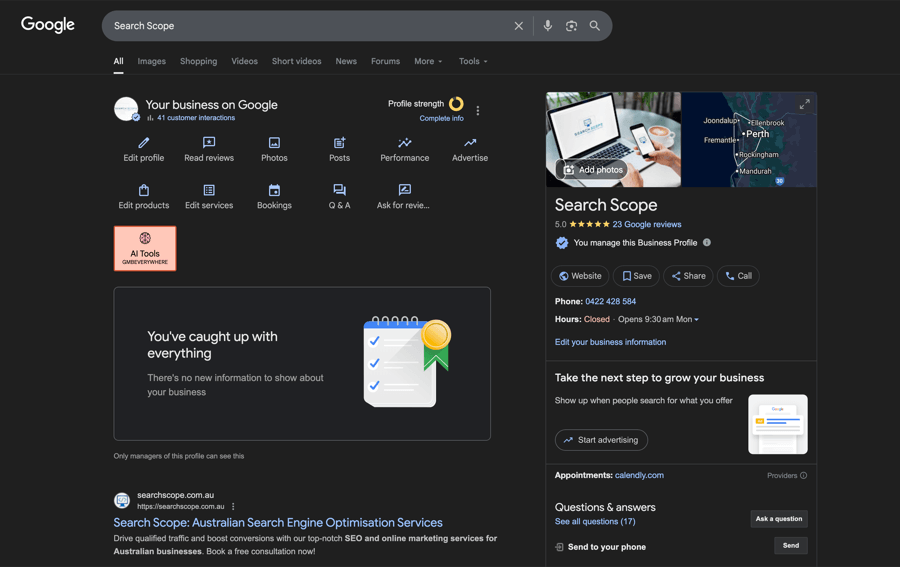The image size is (900, 567).
Task: Dial the phone number 0422 428 584 link
Action: coord(611,301)
